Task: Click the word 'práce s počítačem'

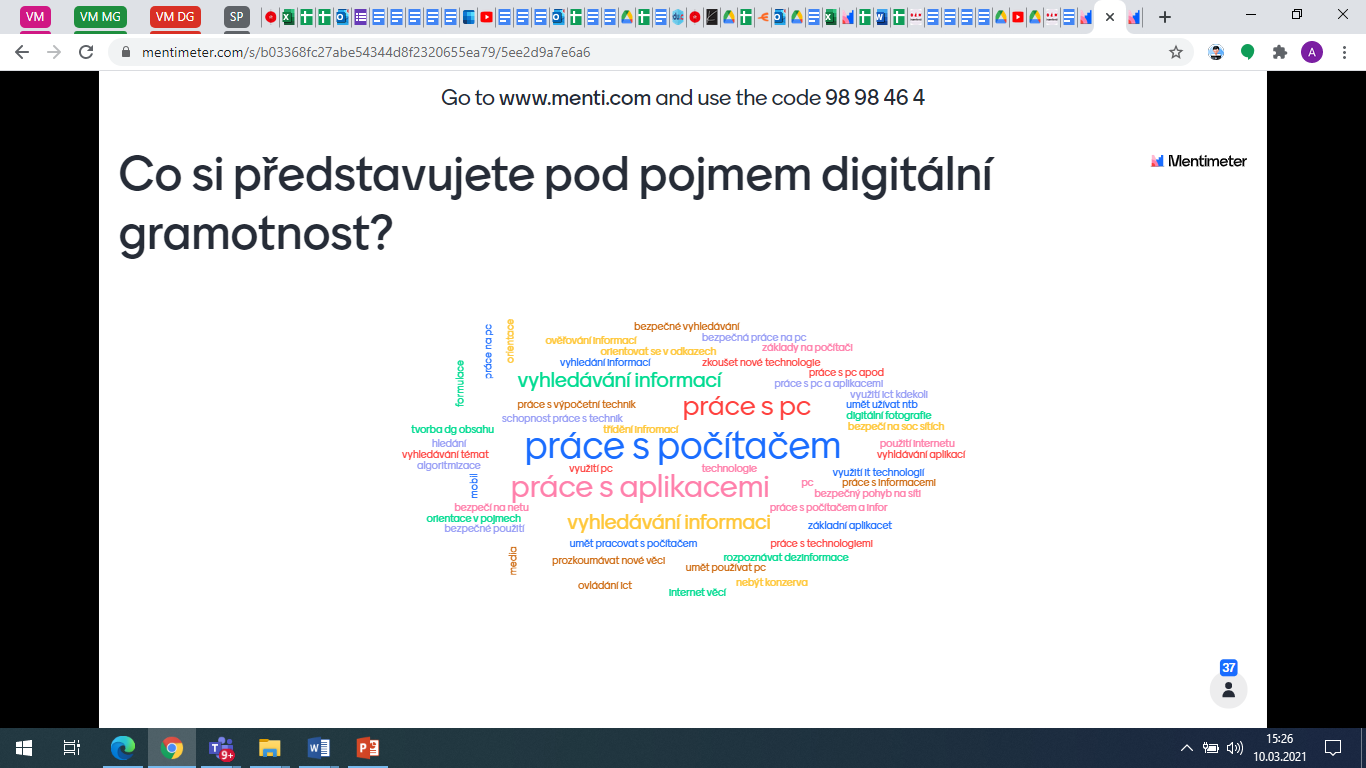Action: coord(682,446)
